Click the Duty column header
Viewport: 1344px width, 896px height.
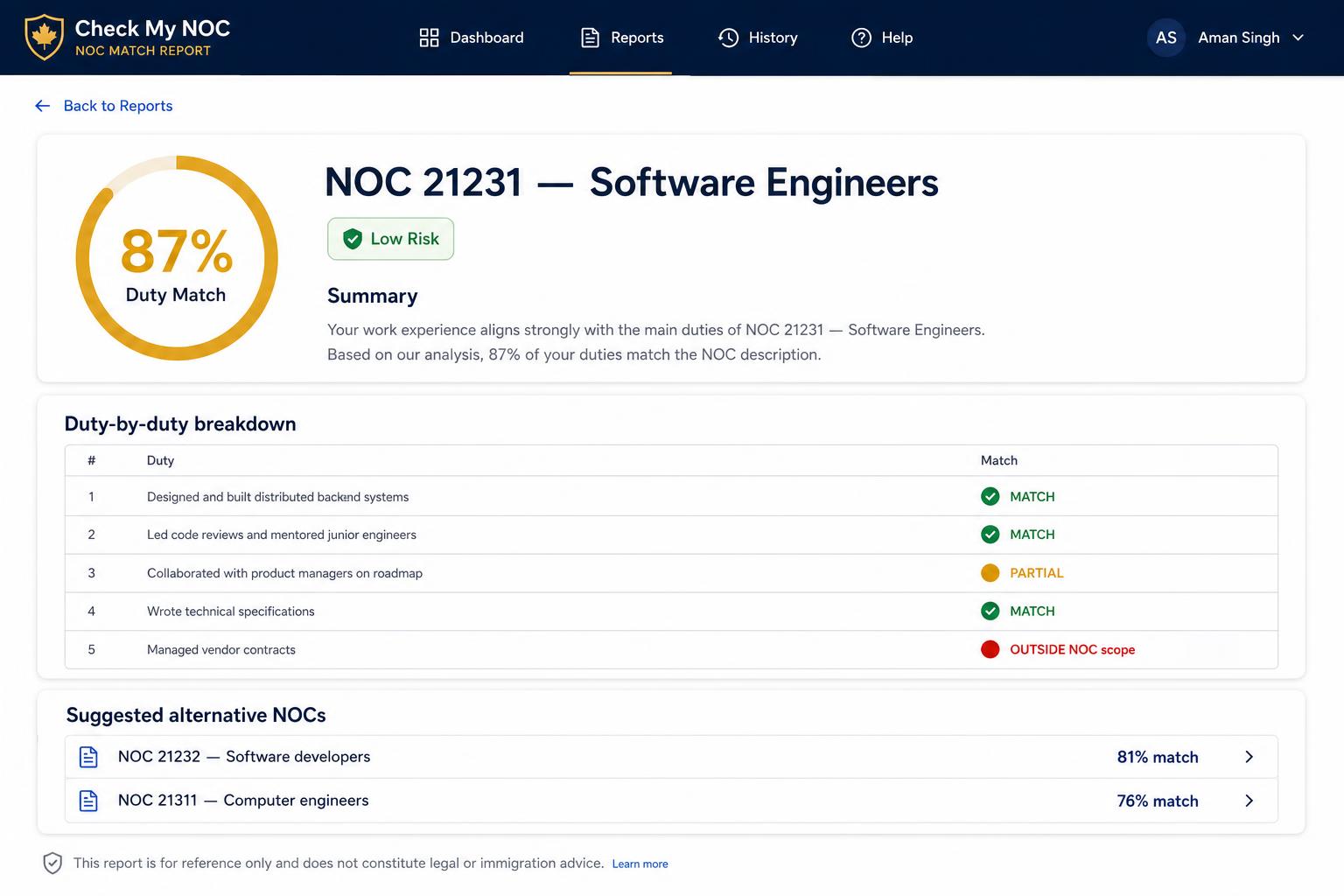pyautogui.click(x=160, y=460)
